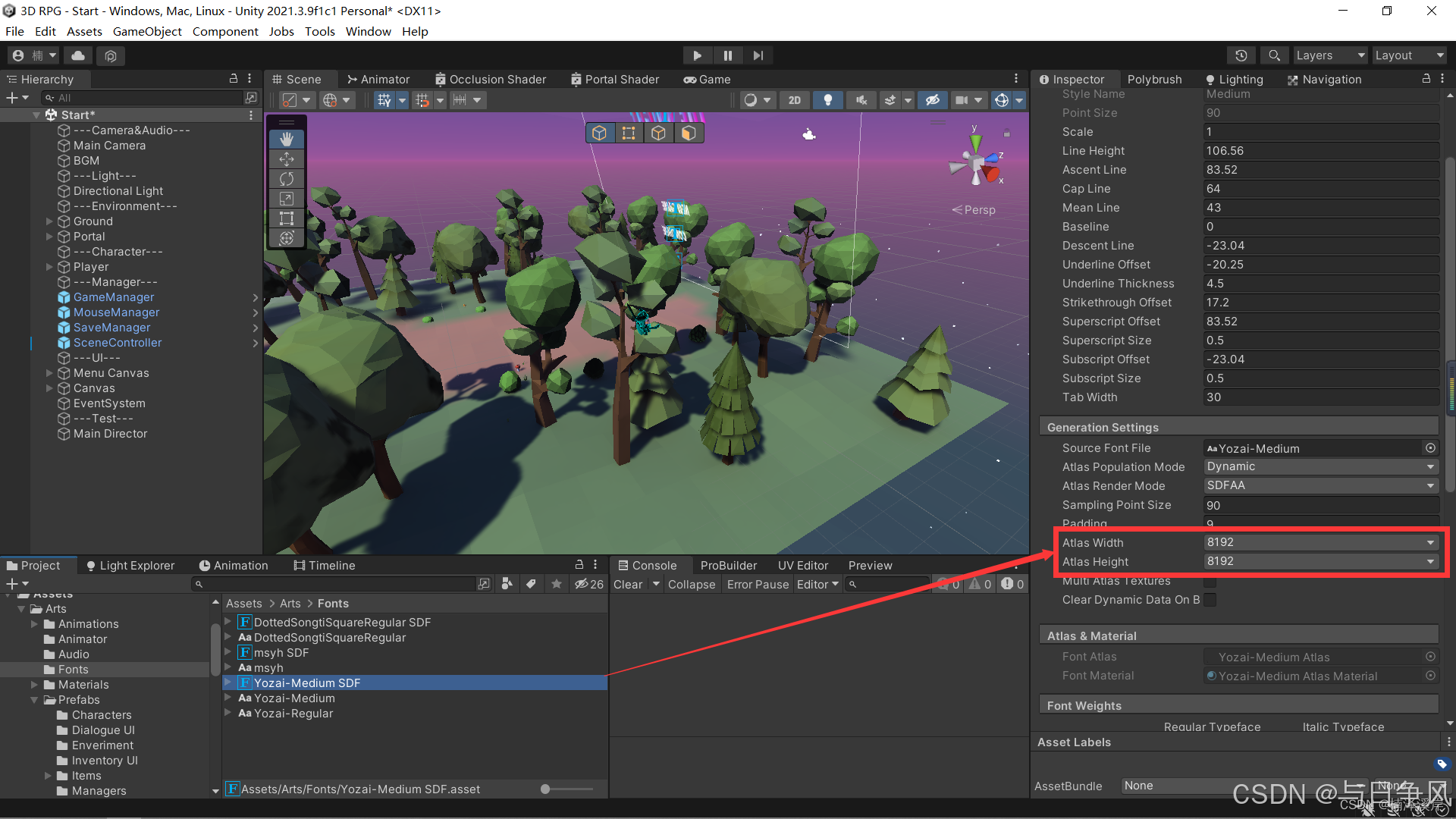Click the Play button

point(697,55)
